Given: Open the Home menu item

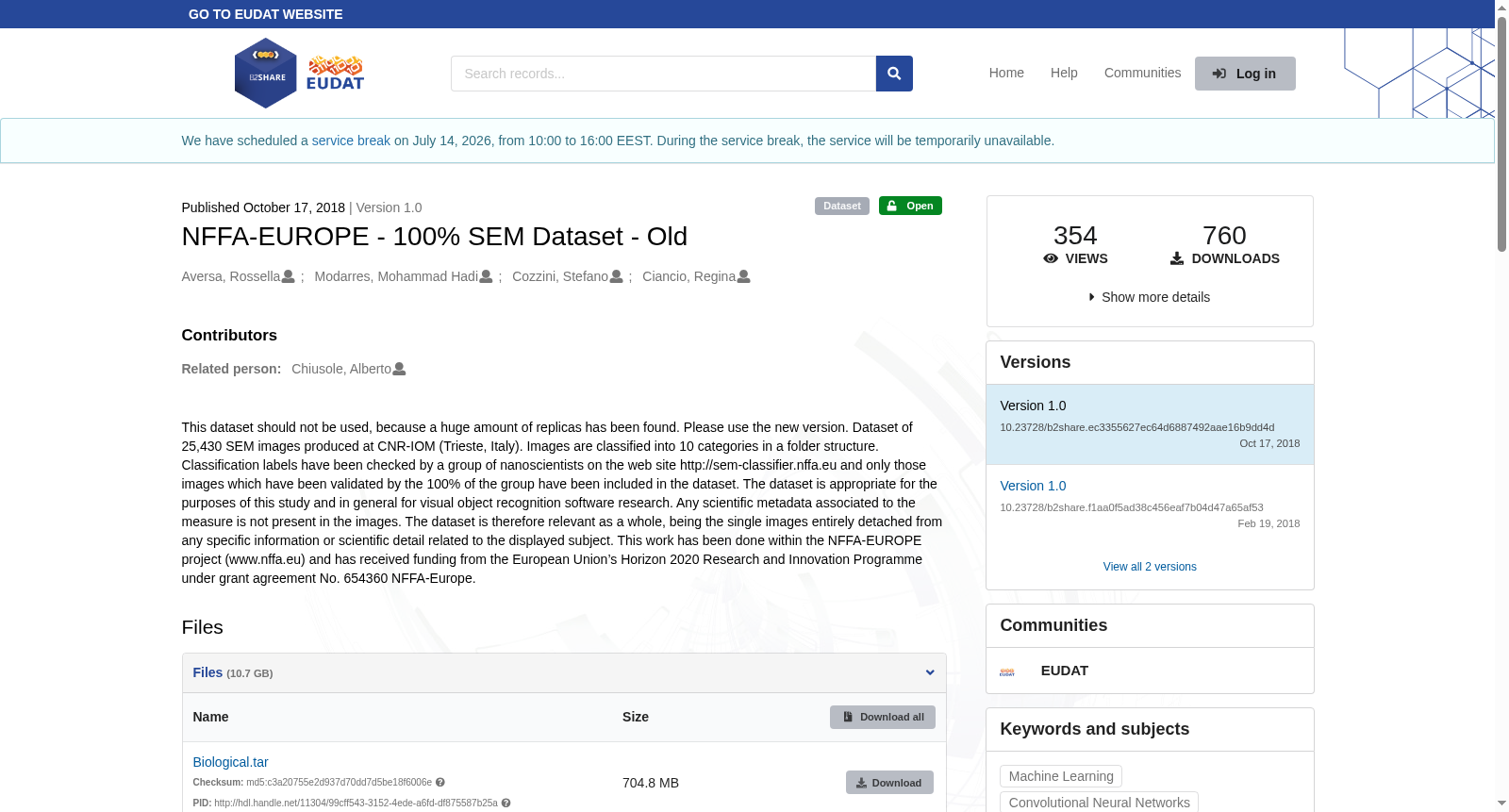Looking at the screenshot, I should pos(1006,73).
